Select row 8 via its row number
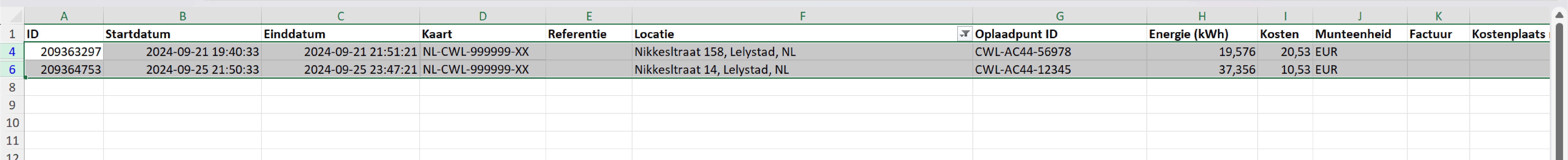 12,87
